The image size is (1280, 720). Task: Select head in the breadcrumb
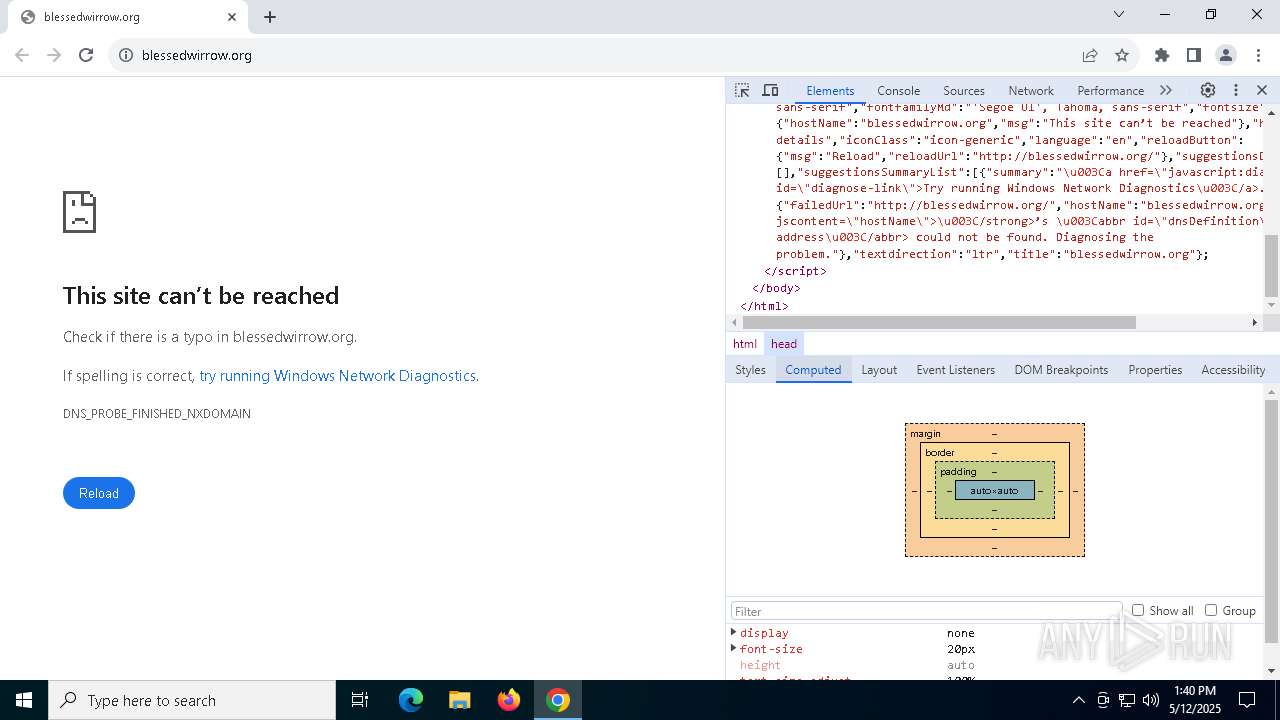click(x=784, y=343)
